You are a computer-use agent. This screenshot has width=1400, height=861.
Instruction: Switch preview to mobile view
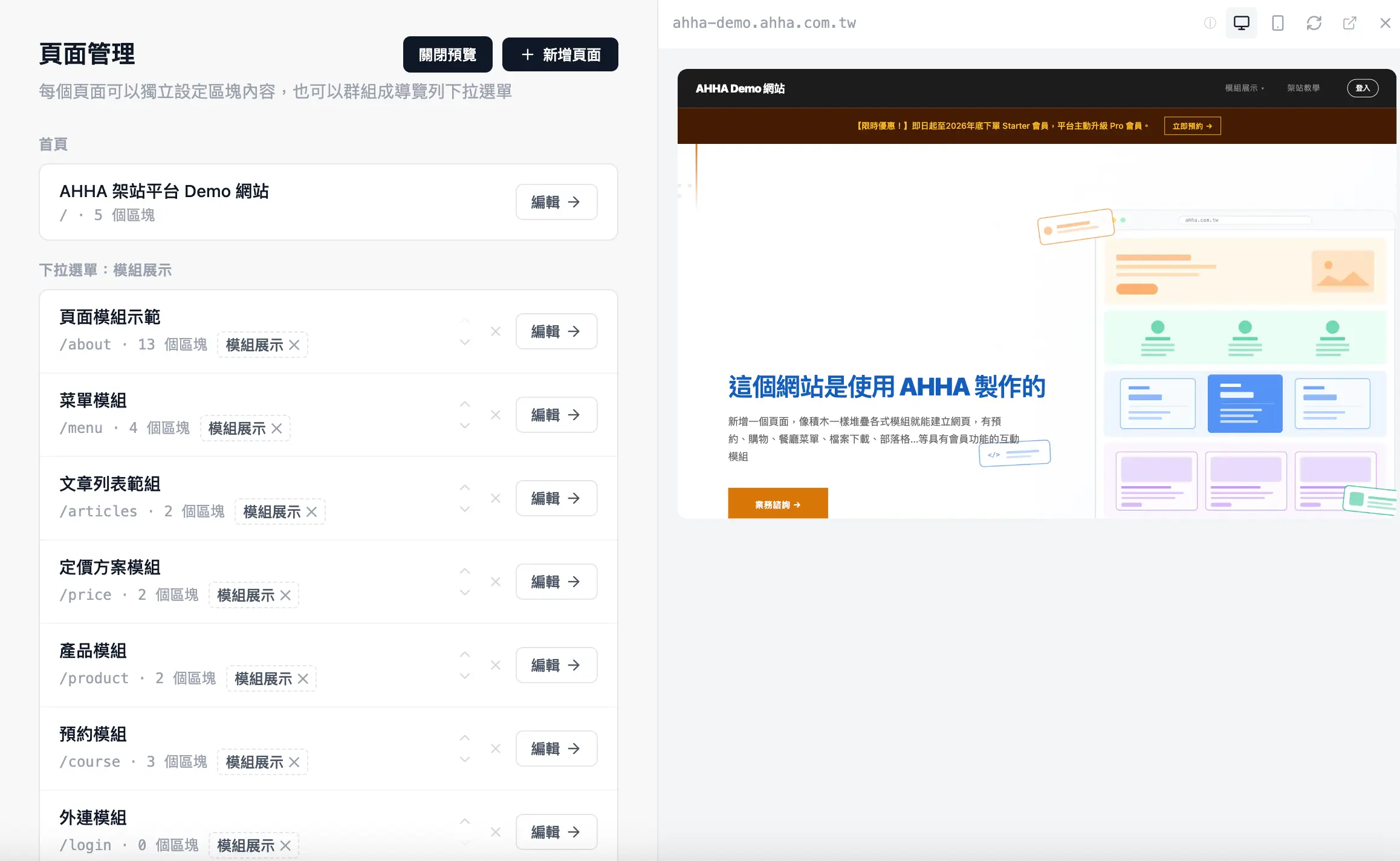coord(1277,22)
